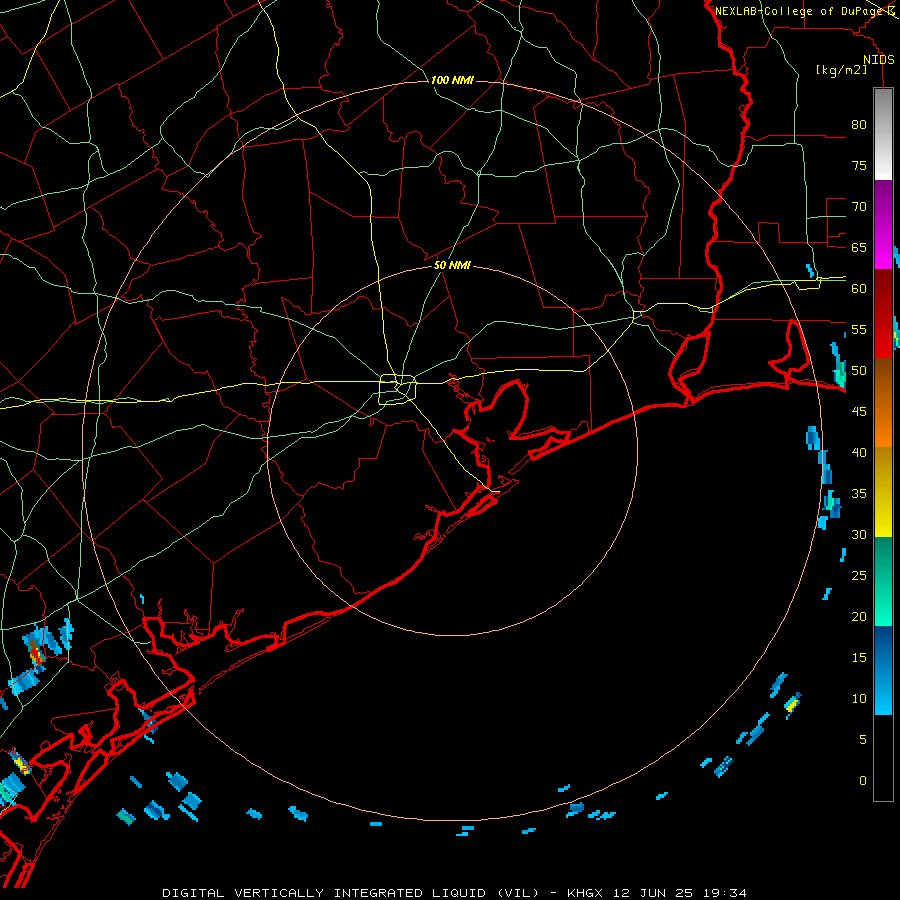Click the yellow Houston beltway loop at map center
Image resolution: width=900 pixels, height=900 pixels.
[398, 389]
